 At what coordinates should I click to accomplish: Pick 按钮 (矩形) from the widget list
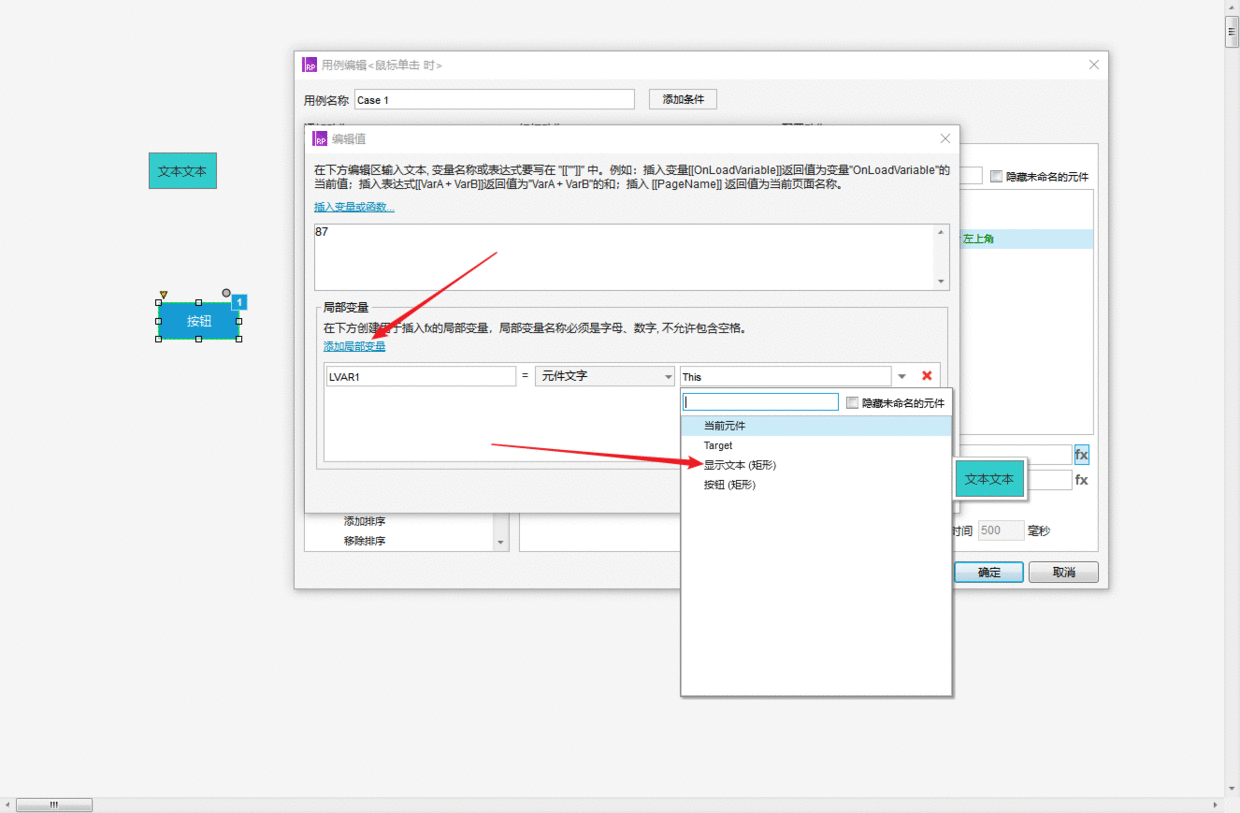coord(729,485)
